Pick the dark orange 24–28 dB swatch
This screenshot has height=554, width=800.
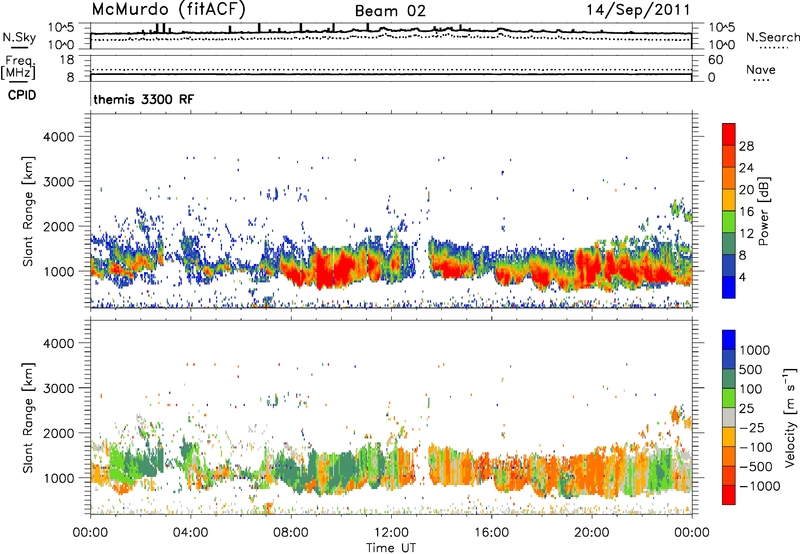click(729, 156)
